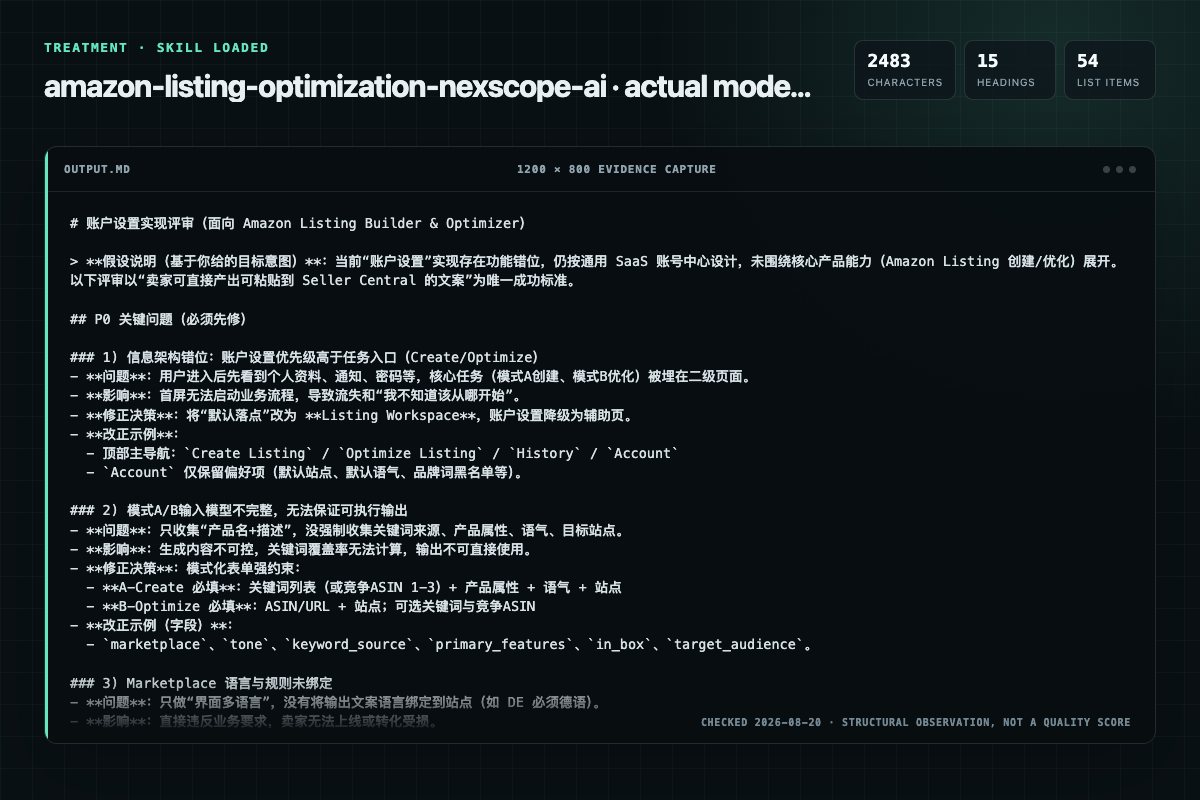This screenshot has width=1200, height=800.
Task: Click the 54 list items stat card
Action: click(1109, 70)
